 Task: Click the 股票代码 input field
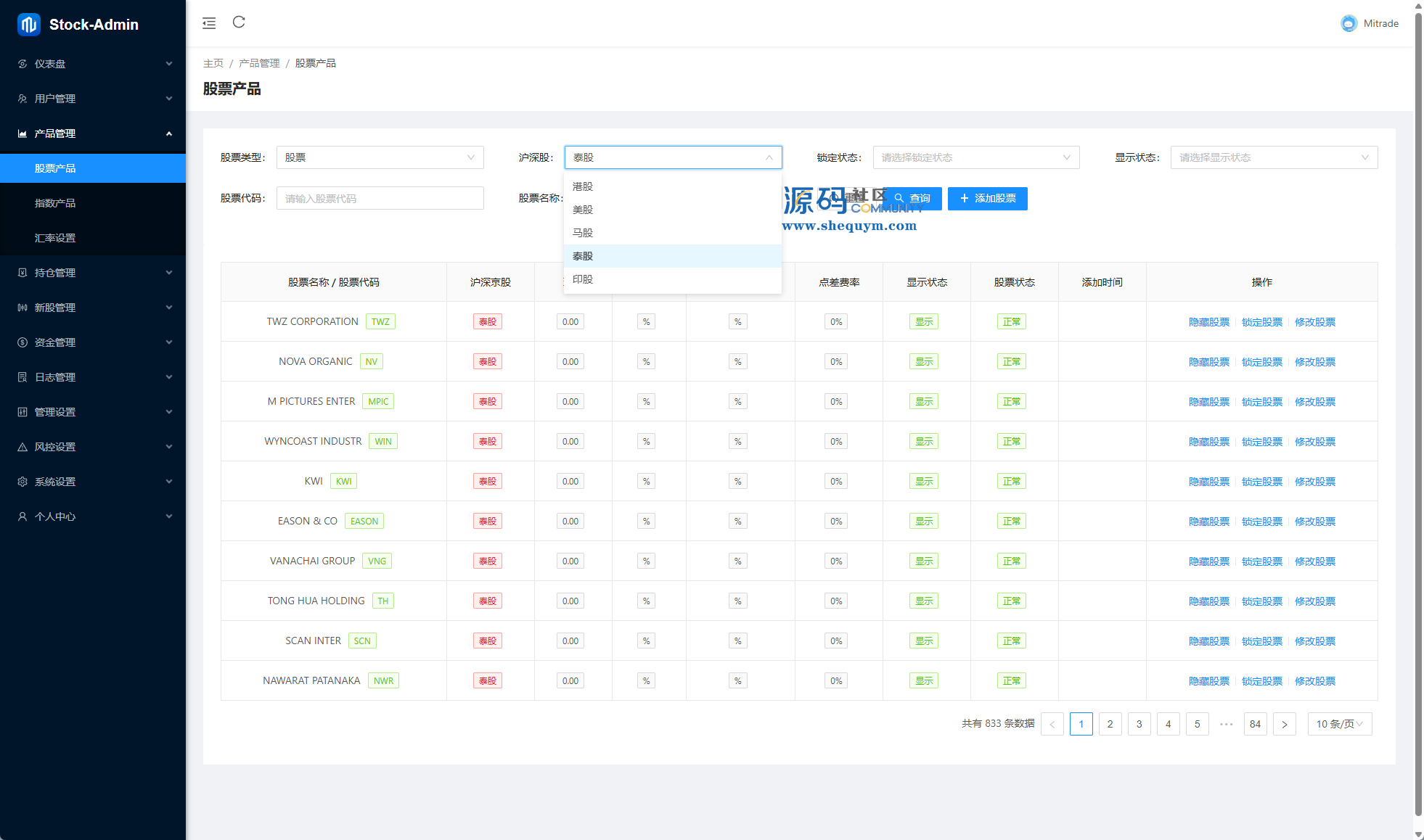coord(380,199)
